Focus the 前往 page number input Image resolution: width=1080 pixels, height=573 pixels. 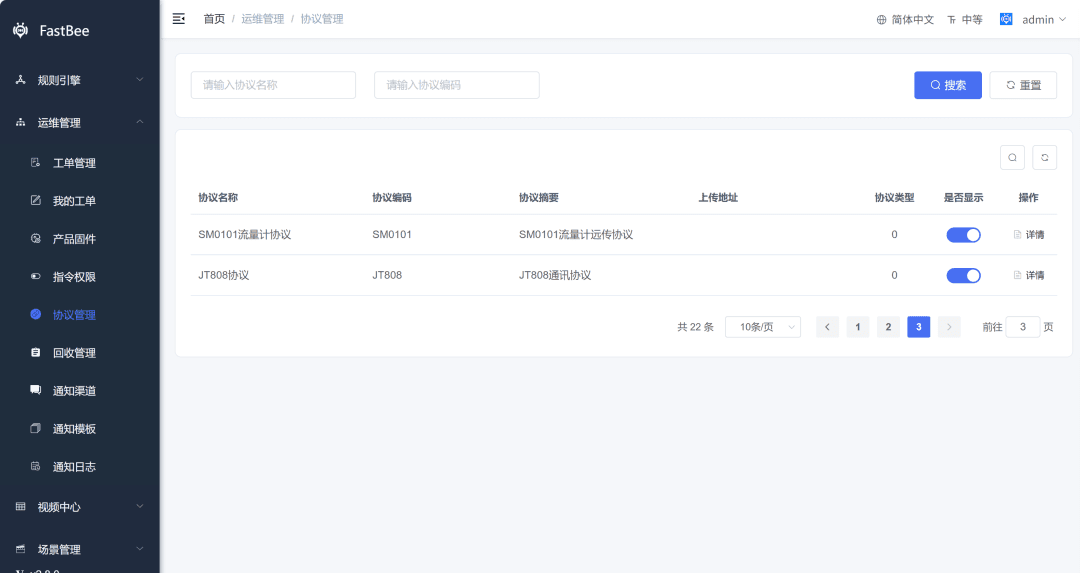pos(1023,326)
